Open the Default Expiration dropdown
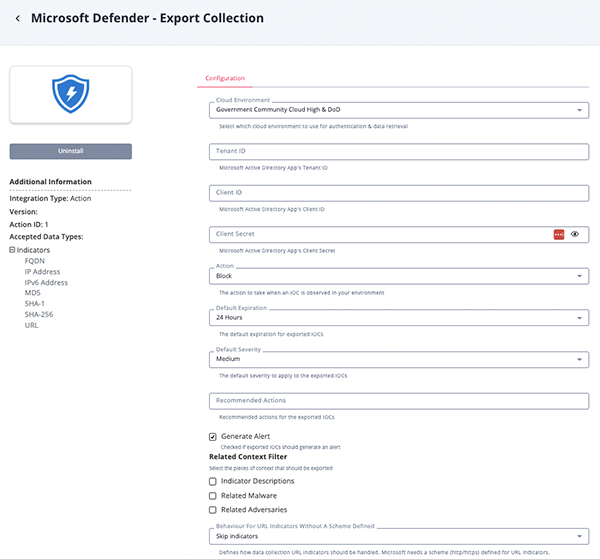 pos(399,318)
